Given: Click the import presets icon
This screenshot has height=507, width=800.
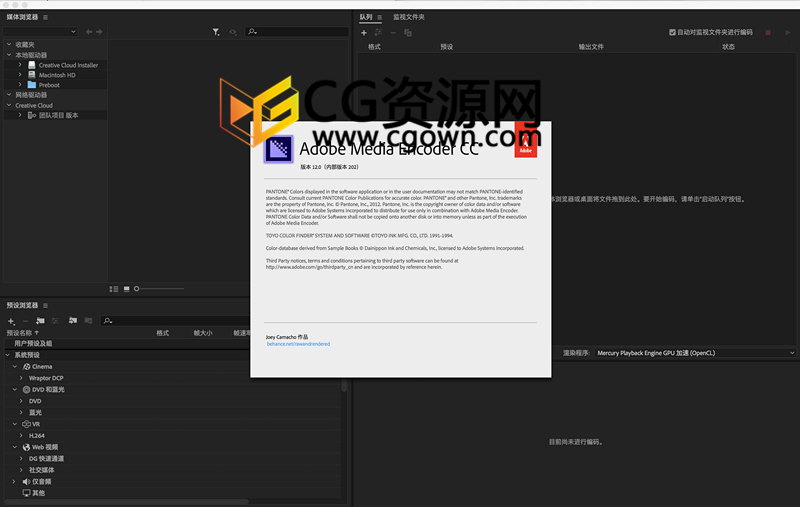Looking at the screenshot, I should [73, 320].
